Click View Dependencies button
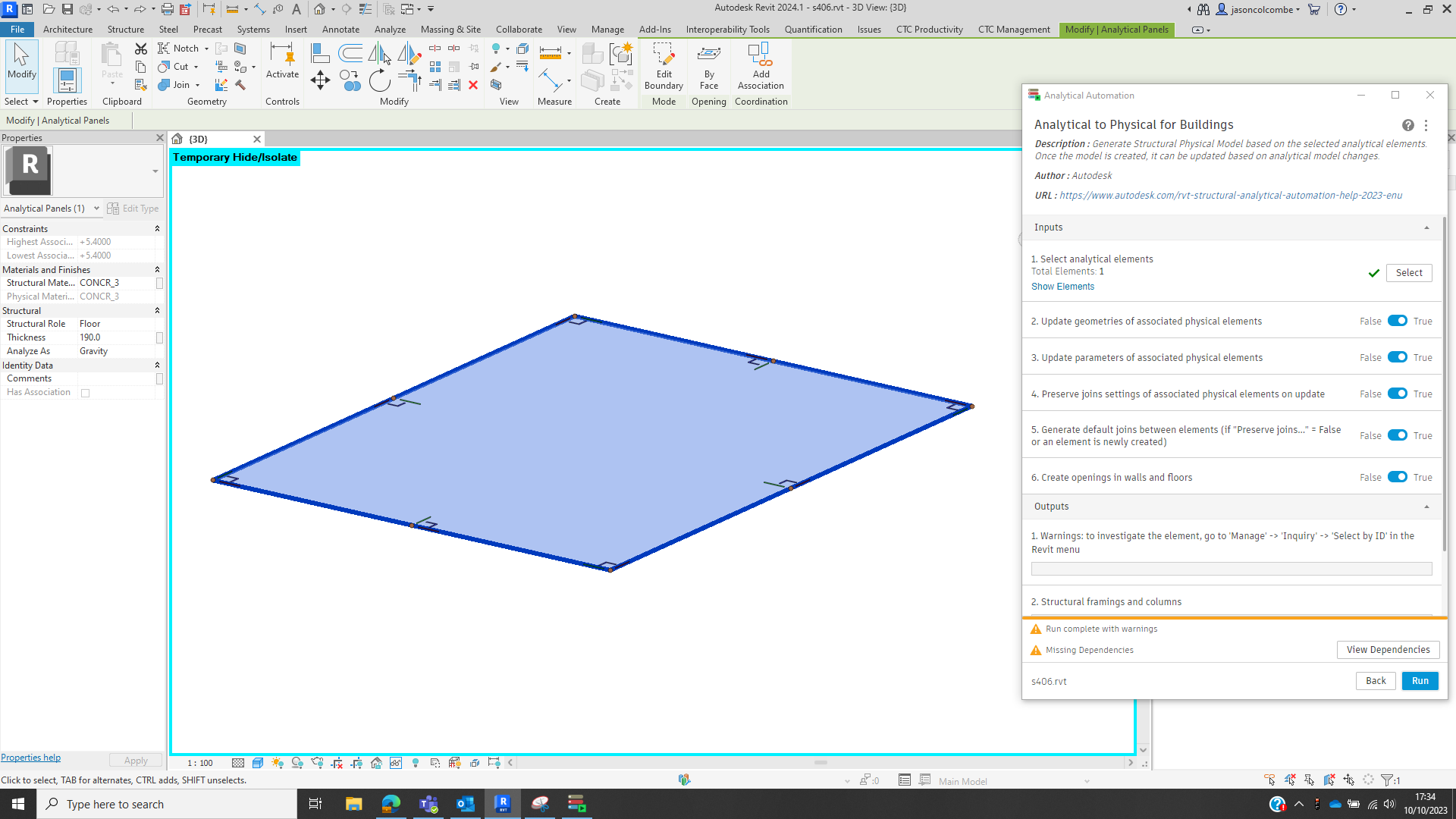The width and height of the screenshot is (1456, 819). pos(1388,650)
